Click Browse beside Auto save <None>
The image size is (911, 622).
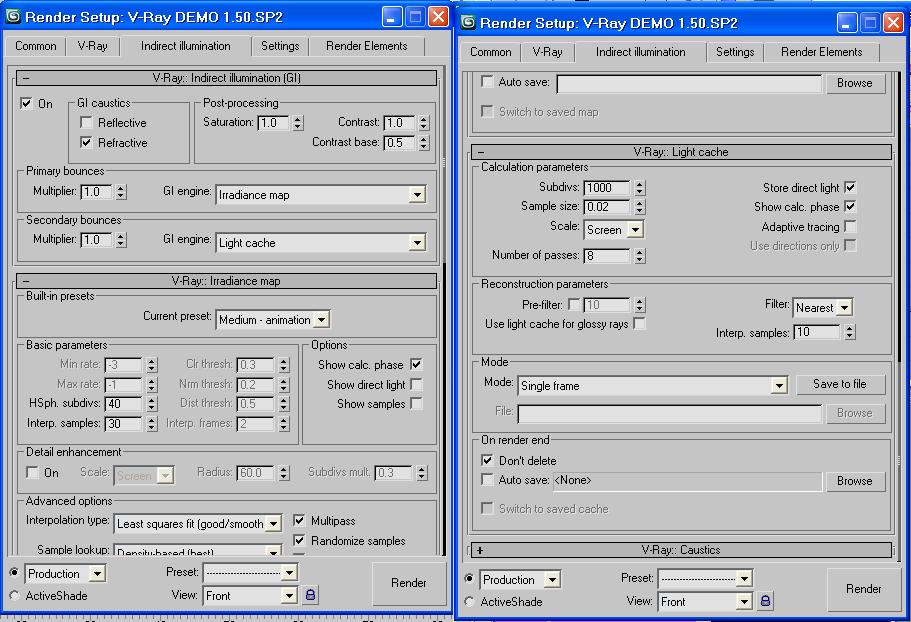click(854, 481)
